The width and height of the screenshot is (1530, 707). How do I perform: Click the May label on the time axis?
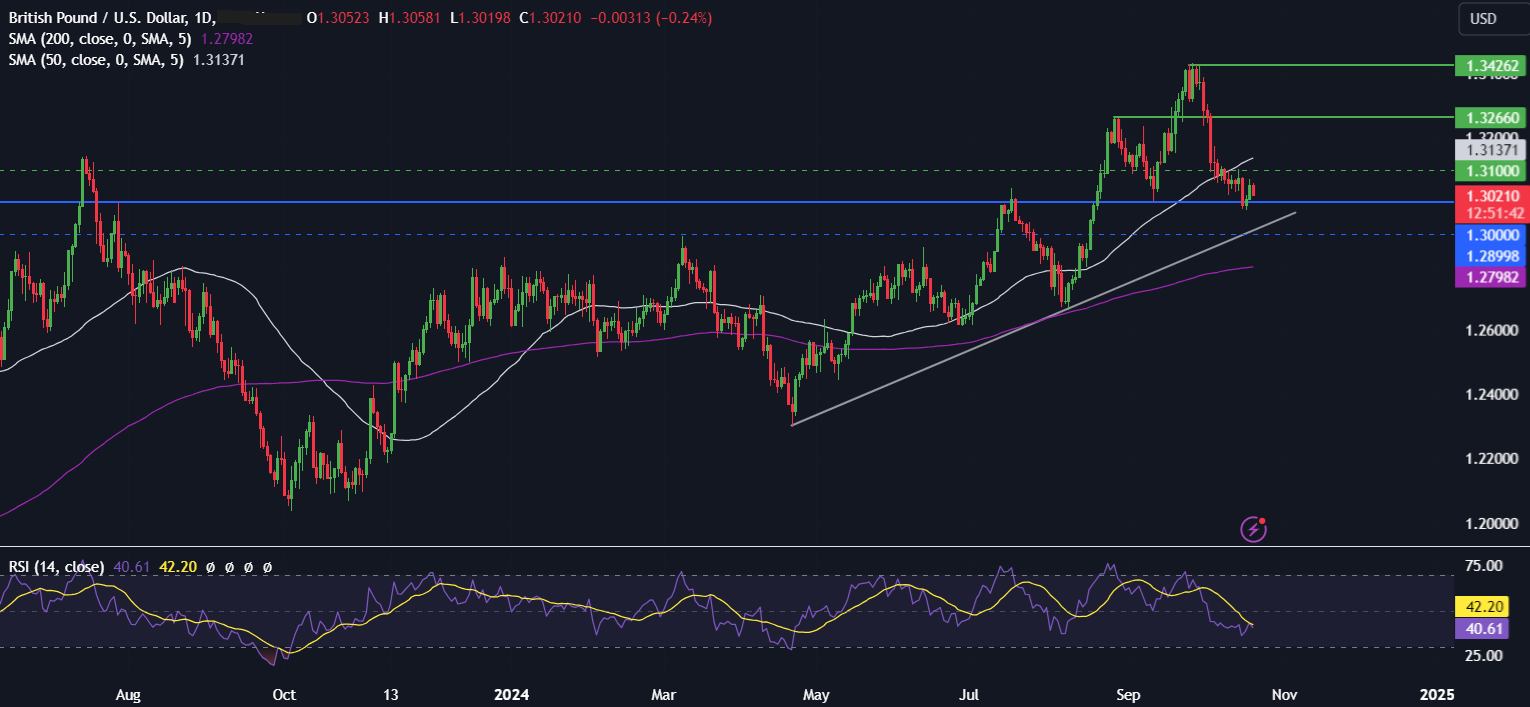point(817,694)
